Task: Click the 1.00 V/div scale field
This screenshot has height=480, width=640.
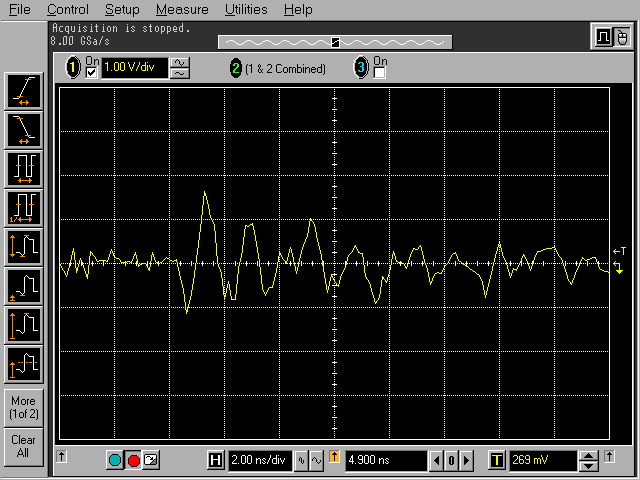Action: coord(135,68)
